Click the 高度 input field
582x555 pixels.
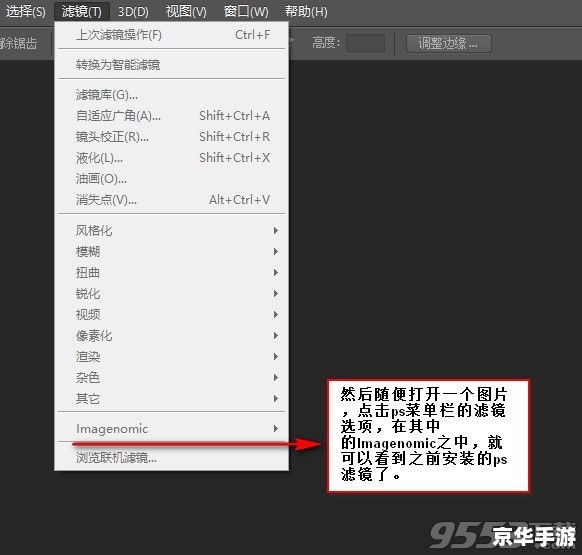tap(365, 43)
